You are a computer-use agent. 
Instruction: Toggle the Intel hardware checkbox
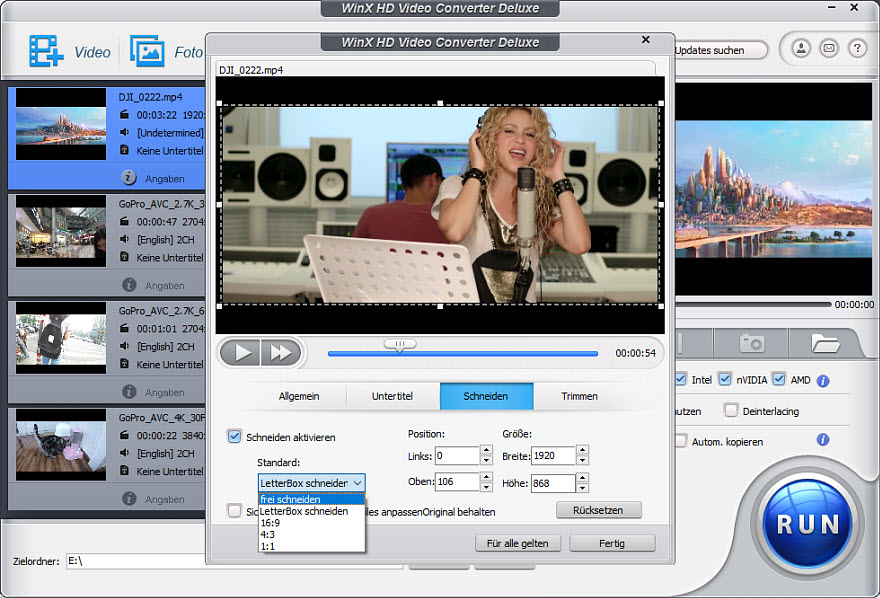click(680, 379)
